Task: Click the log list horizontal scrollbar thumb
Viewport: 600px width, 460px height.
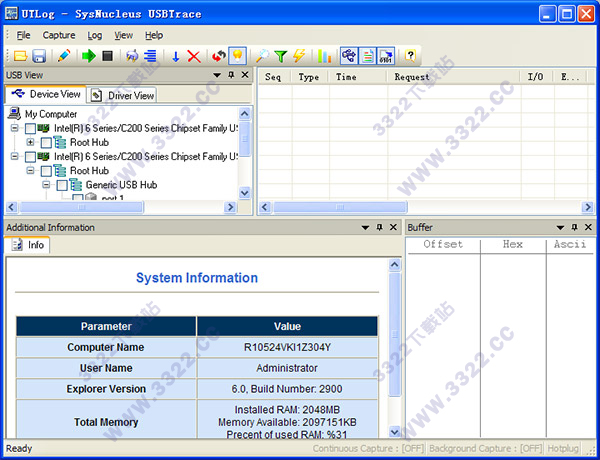Action: [340, 207]
